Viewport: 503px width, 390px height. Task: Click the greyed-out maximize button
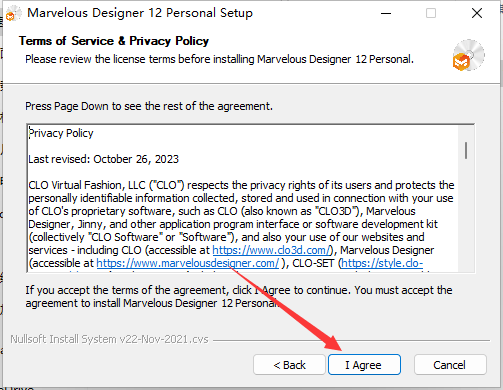click(x=431, y=13)
